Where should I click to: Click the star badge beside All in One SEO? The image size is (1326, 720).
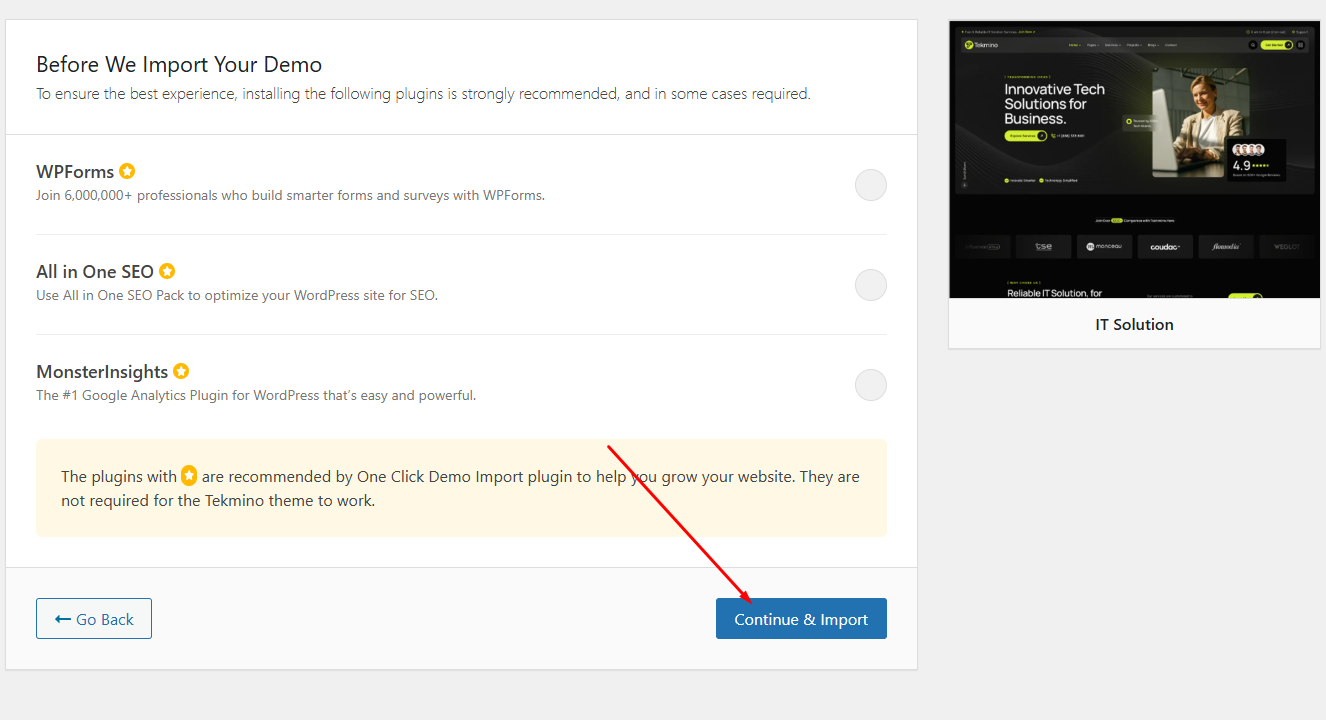click(167, 271)
